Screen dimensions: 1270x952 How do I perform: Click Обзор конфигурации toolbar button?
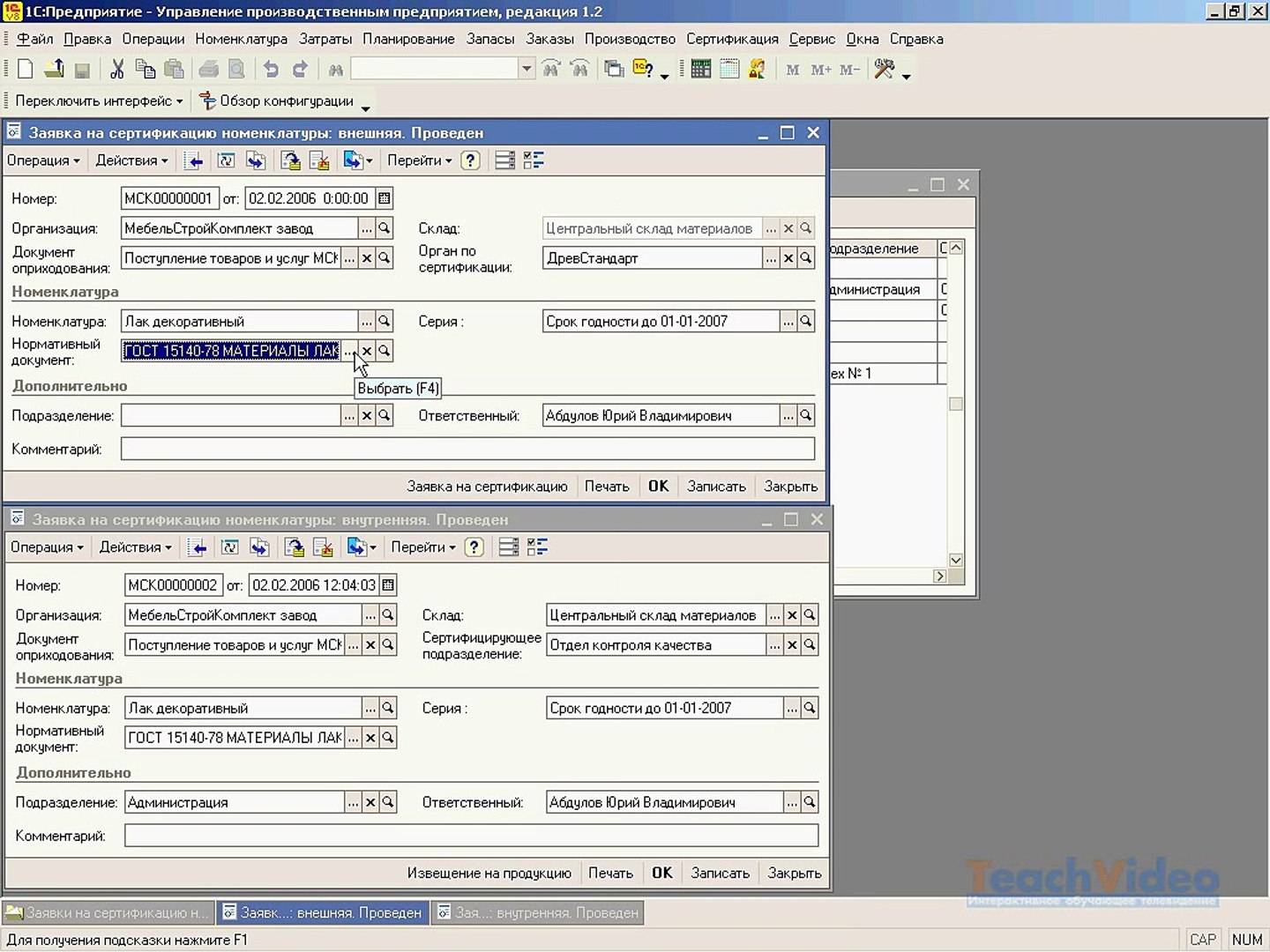click(276, 101)
